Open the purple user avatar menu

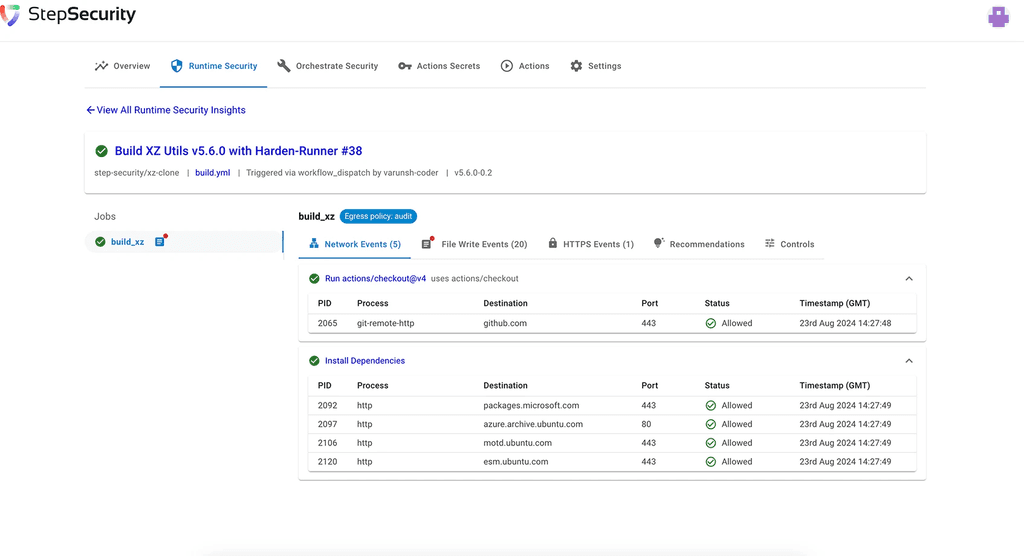(x=998, y=17)
